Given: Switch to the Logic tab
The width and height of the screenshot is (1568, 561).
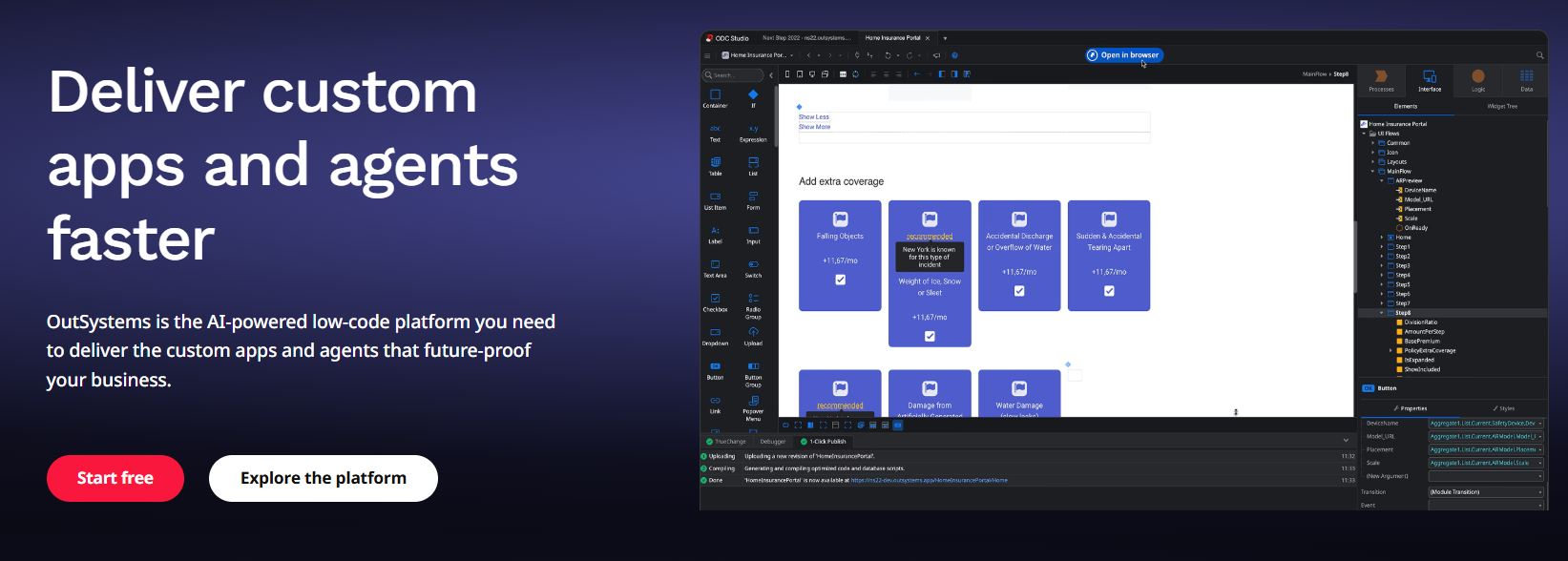Looking at the screenshot, I should coord(1478,80).
